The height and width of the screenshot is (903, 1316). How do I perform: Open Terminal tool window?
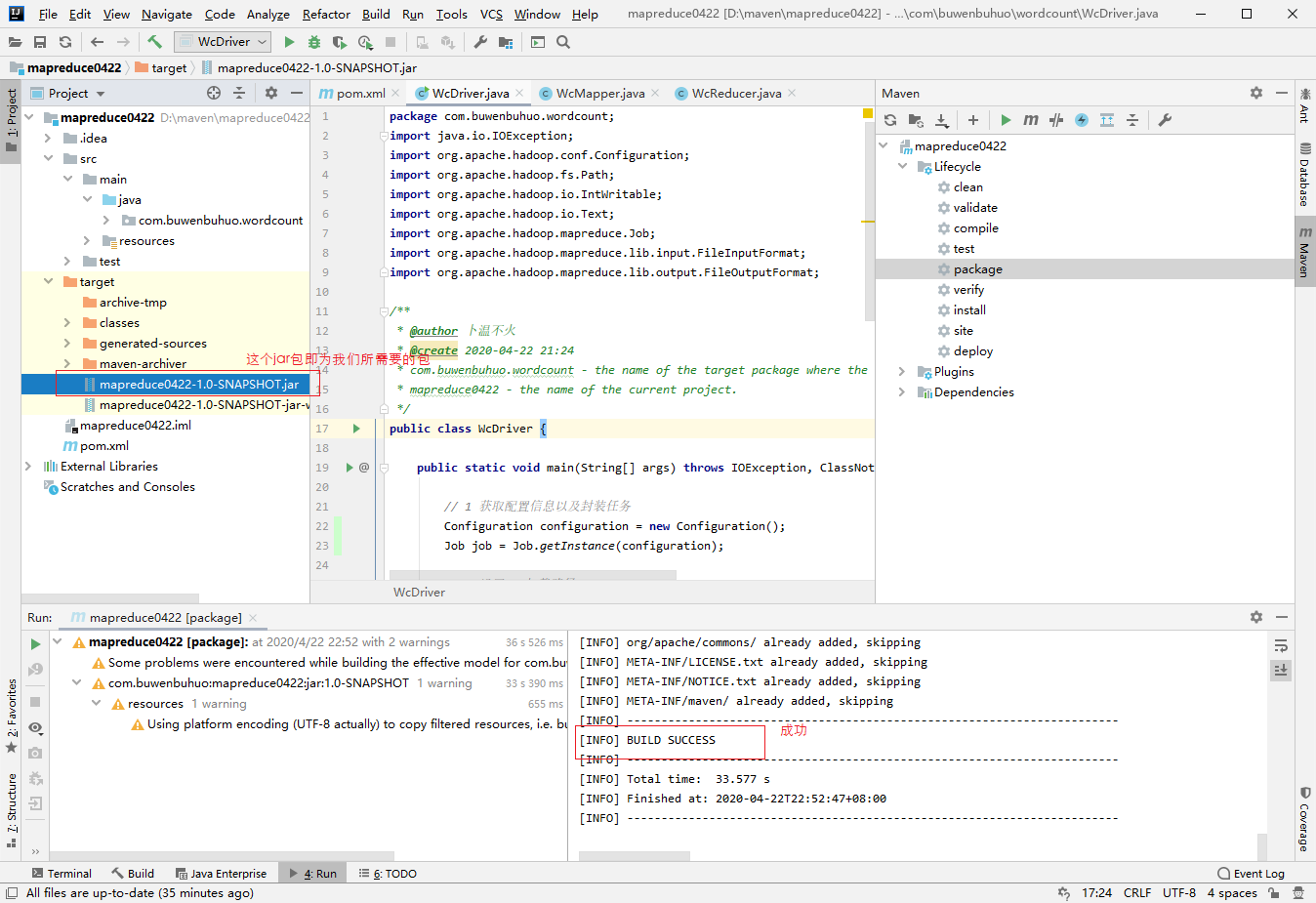click(x=62, y=873)
